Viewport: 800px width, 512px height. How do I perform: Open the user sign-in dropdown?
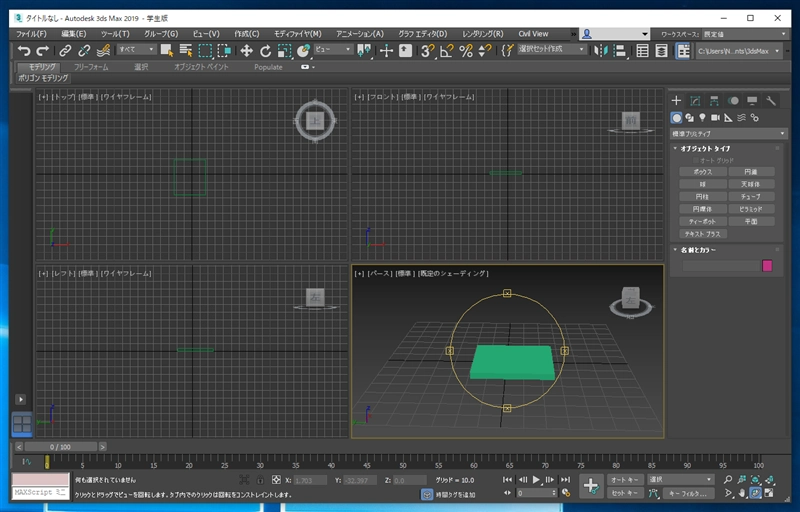click(614, 34)
